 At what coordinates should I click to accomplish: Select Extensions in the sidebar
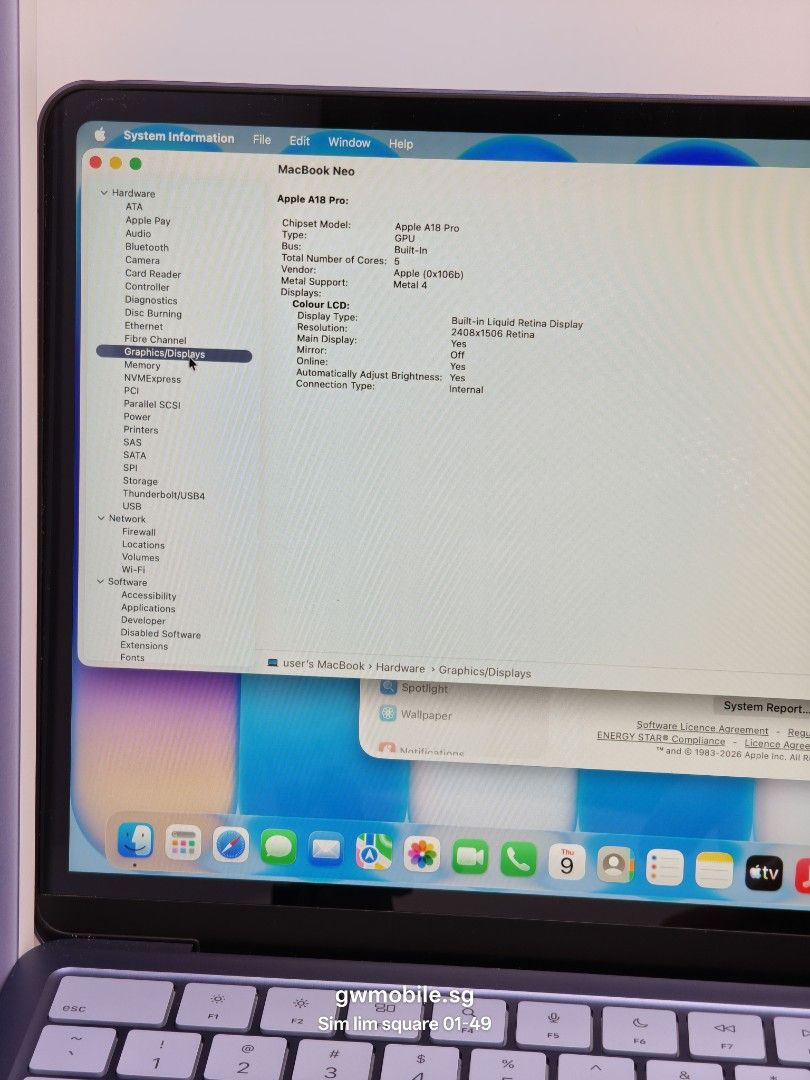pos(144,645)
